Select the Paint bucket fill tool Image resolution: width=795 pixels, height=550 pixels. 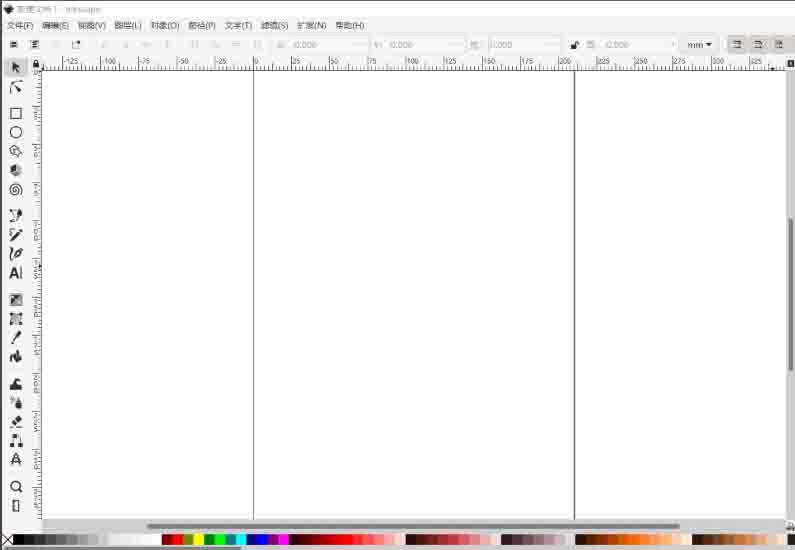click(16, 357)
